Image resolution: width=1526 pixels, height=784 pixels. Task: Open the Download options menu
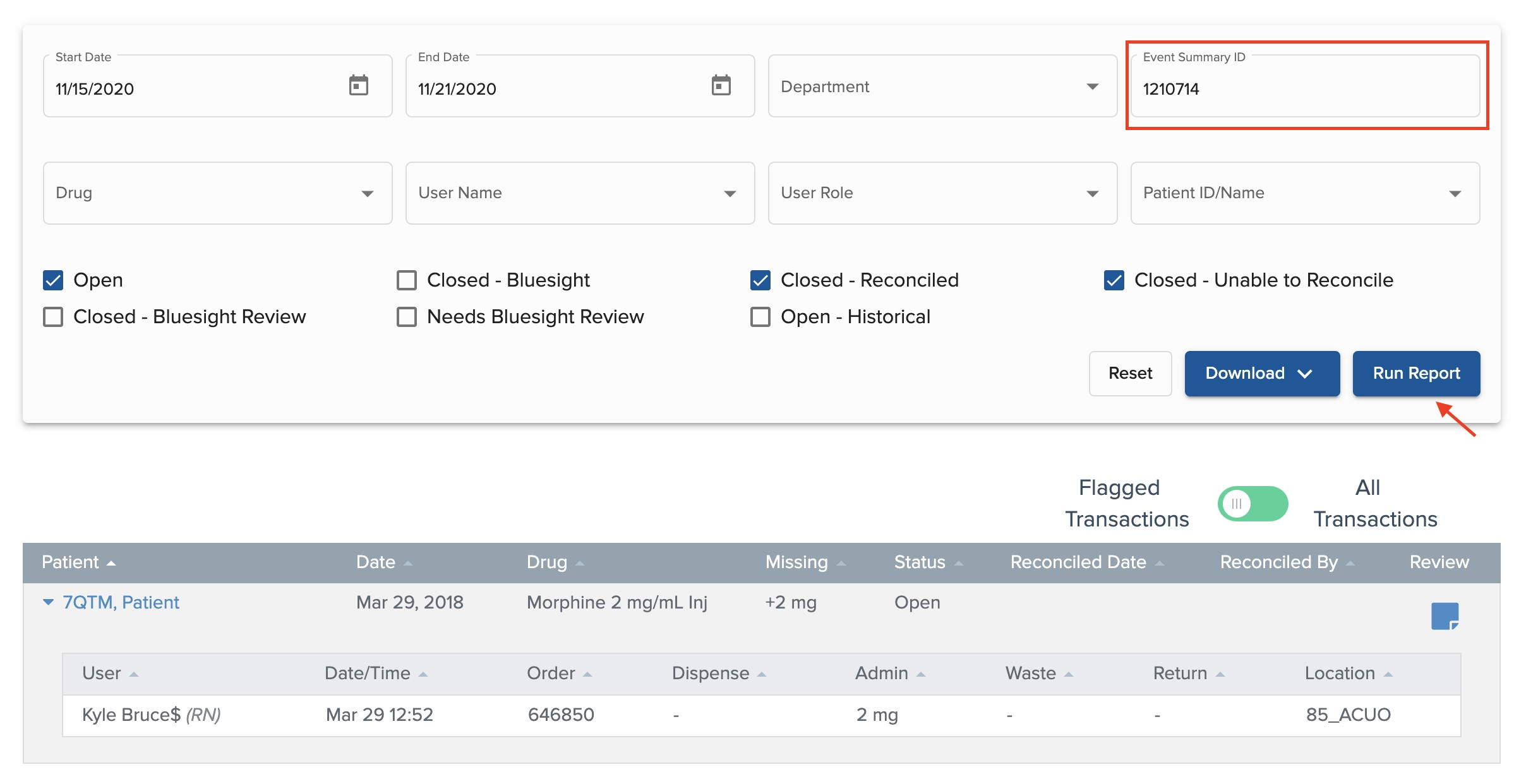pos(1261,374)
